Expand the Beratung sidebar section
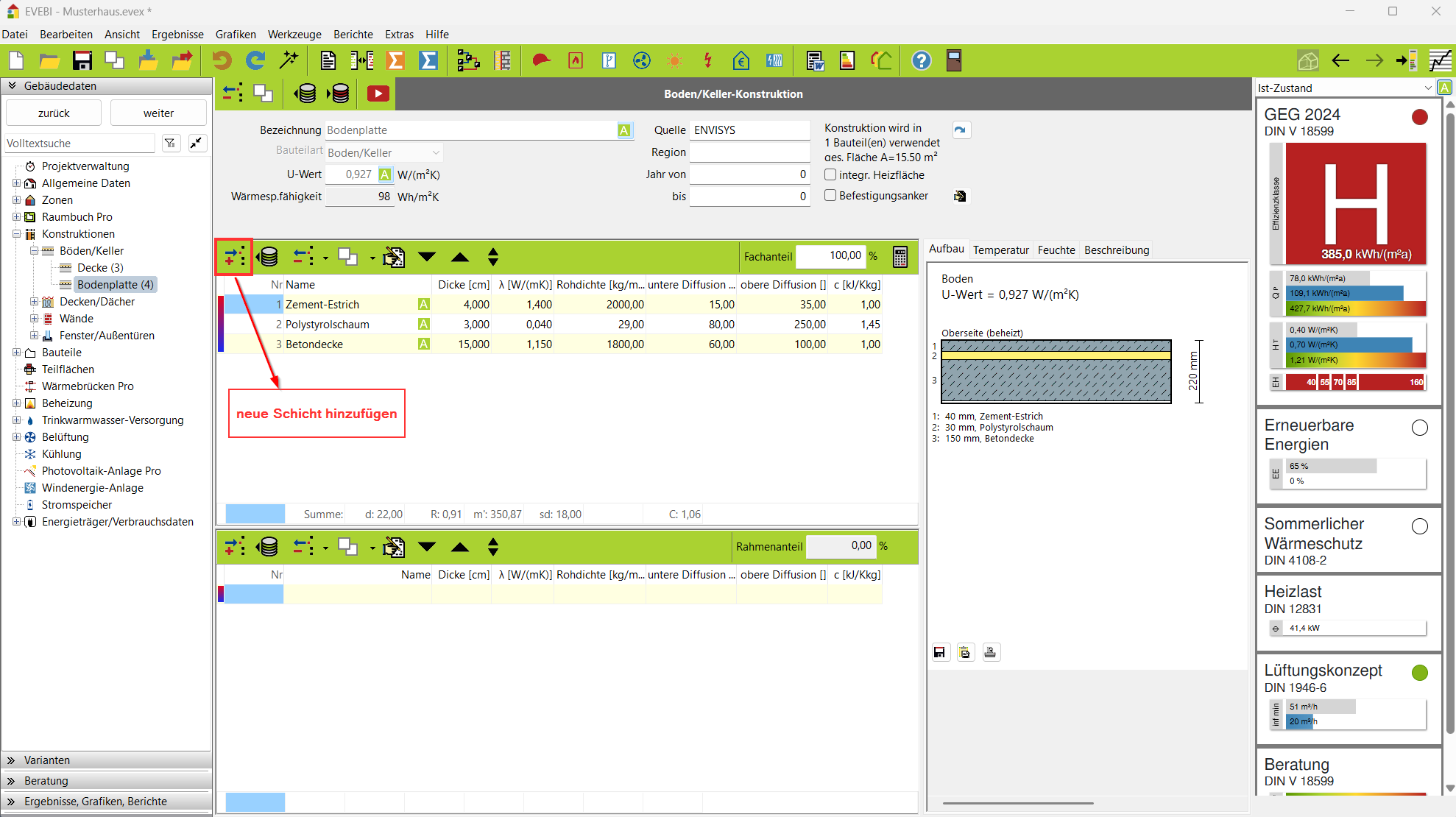 point(107,781)
